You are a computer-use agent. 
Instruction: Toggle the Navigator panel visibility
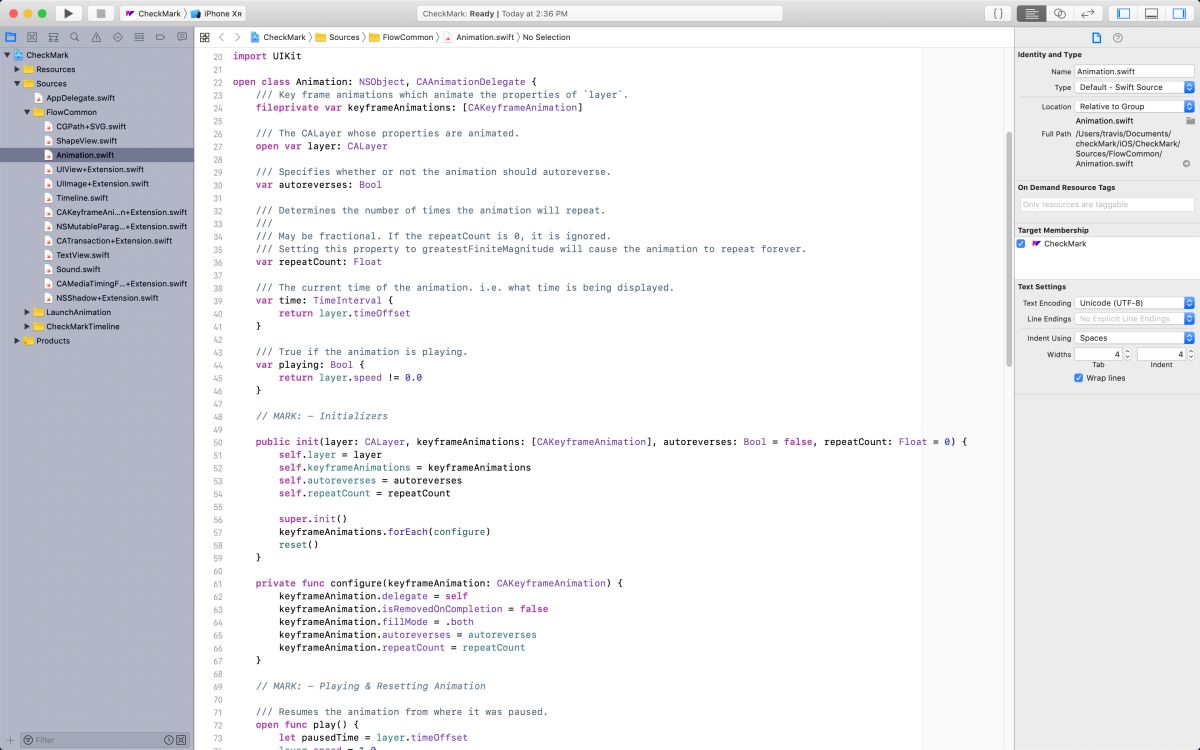coord(1123,13)
